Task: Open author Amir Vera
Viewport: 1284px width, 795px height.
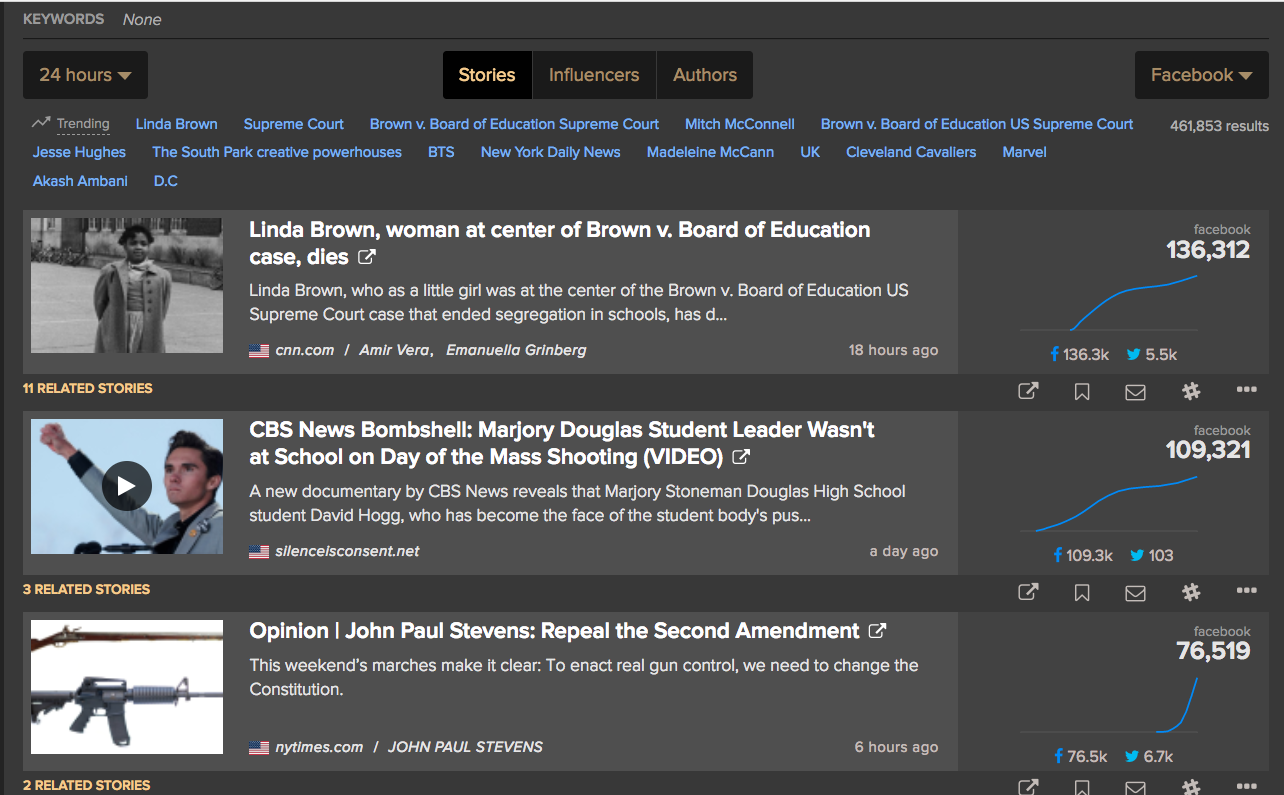Action: [393, 350]
